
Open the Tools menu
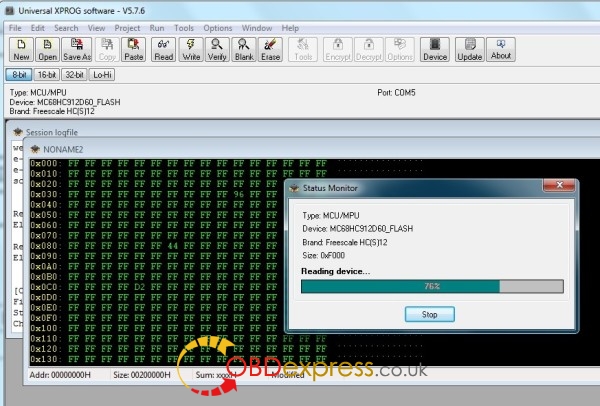click(x=184, y=28)
